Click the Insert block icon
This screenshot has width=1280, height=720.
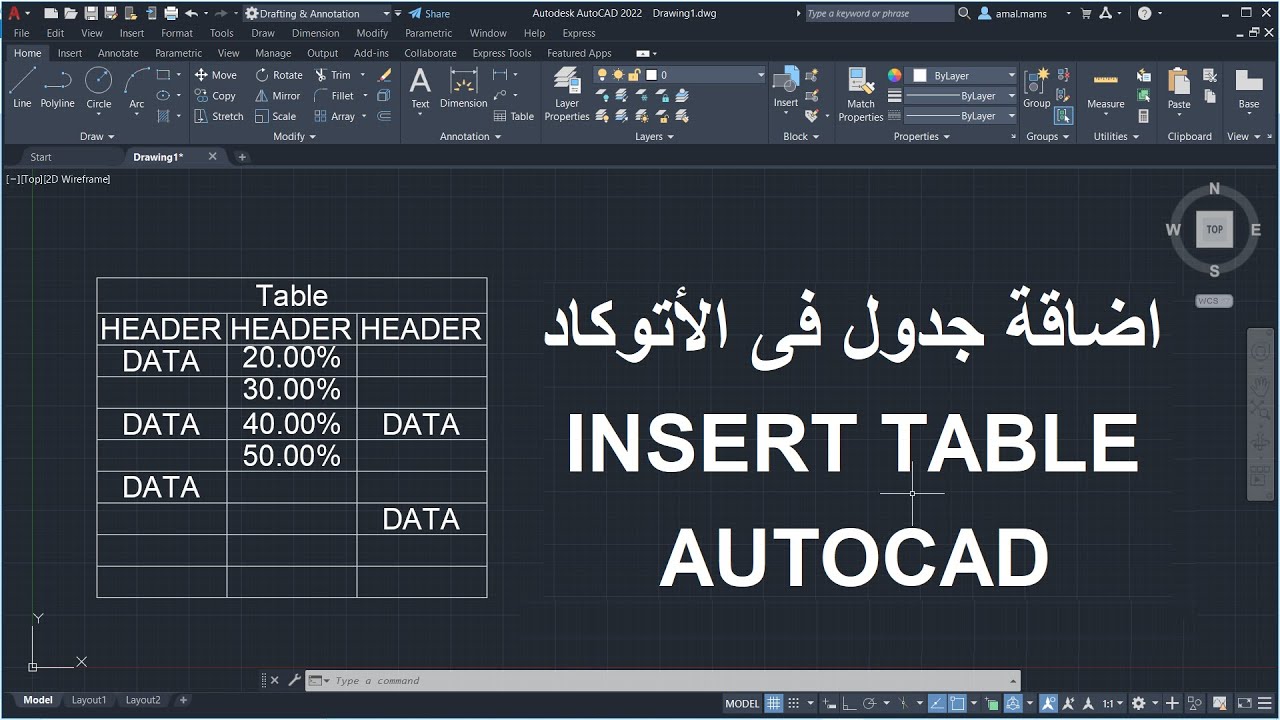click(786, 88)
